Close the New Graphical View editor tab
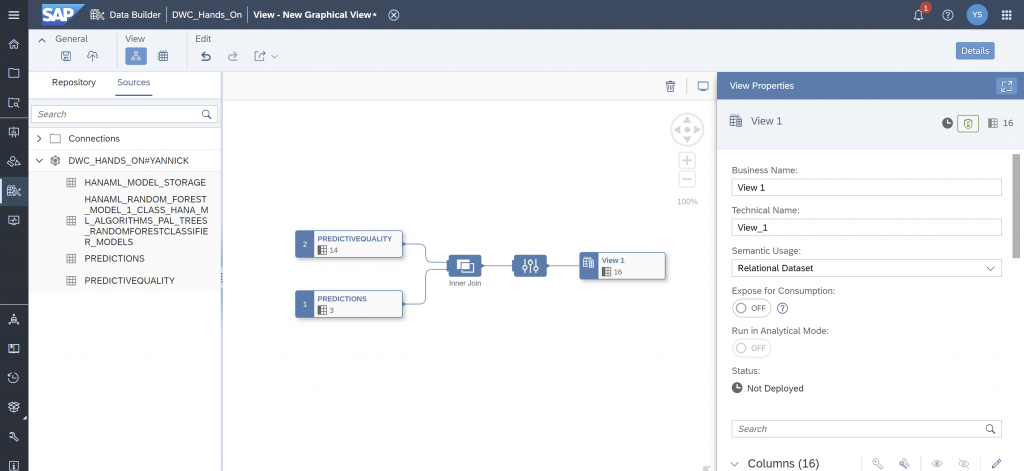This screenshot has height=471, width=1024. click(x=394, y=15)
